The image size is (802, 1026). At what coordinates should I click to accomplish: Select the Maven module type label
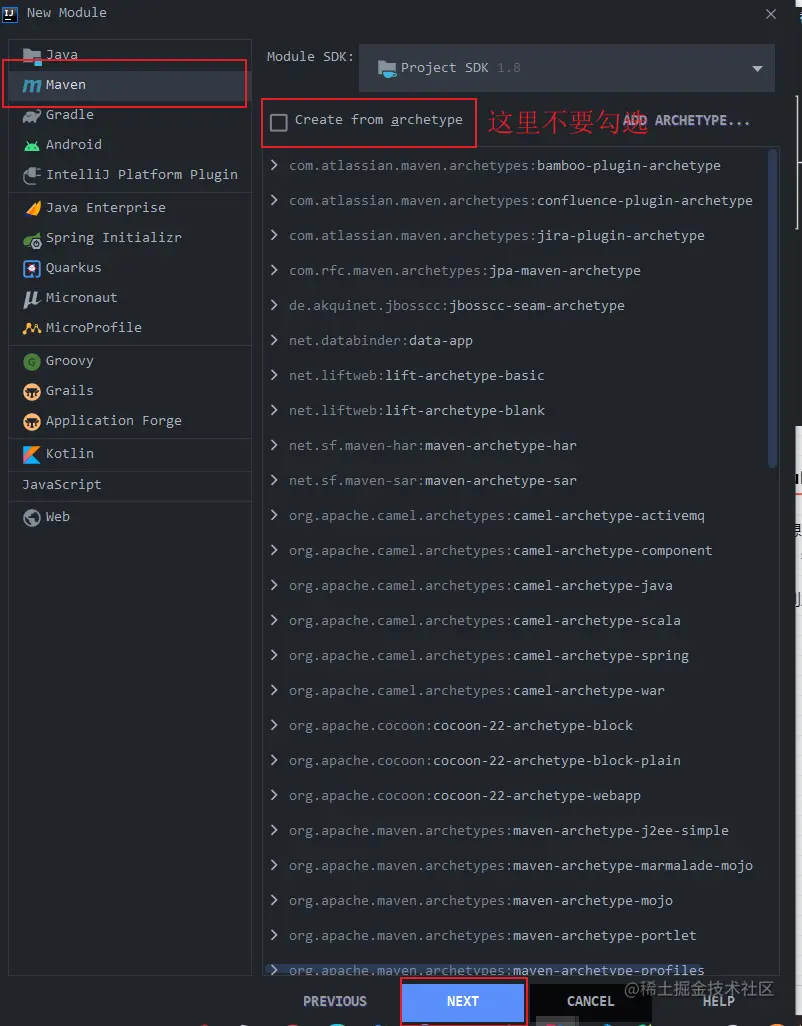[65, 85]
